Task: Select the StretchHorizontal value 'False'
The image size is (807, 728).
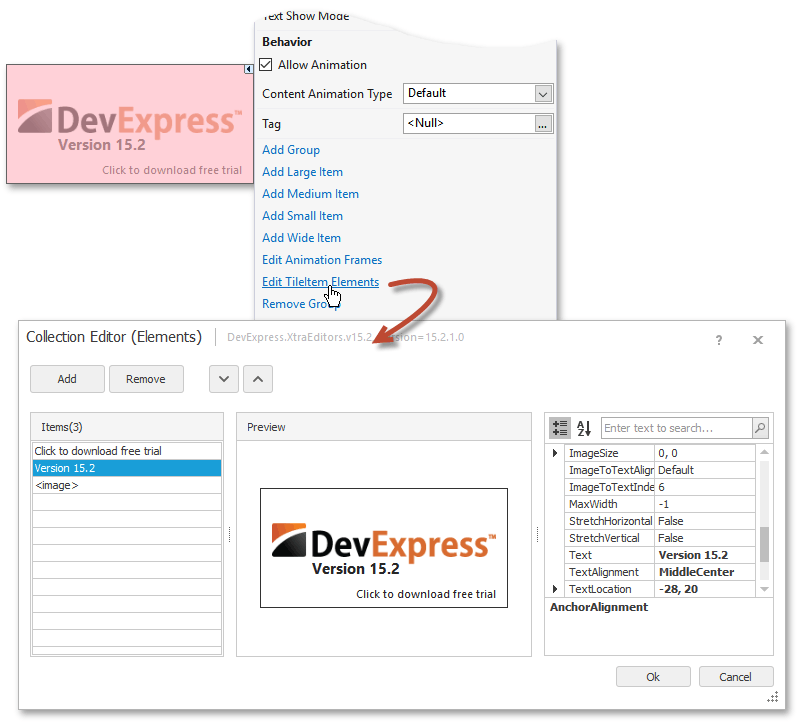Action: tap(705, 521)
